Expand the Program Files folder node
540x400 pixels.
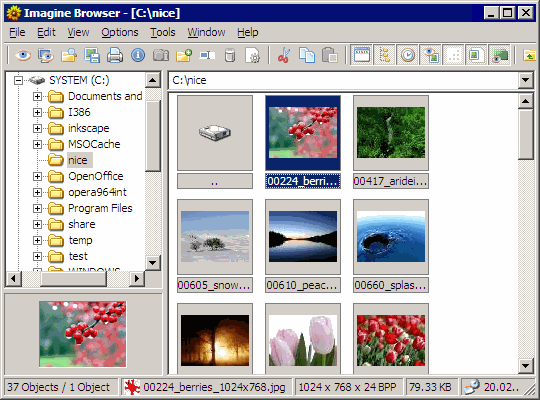point(37,208)
